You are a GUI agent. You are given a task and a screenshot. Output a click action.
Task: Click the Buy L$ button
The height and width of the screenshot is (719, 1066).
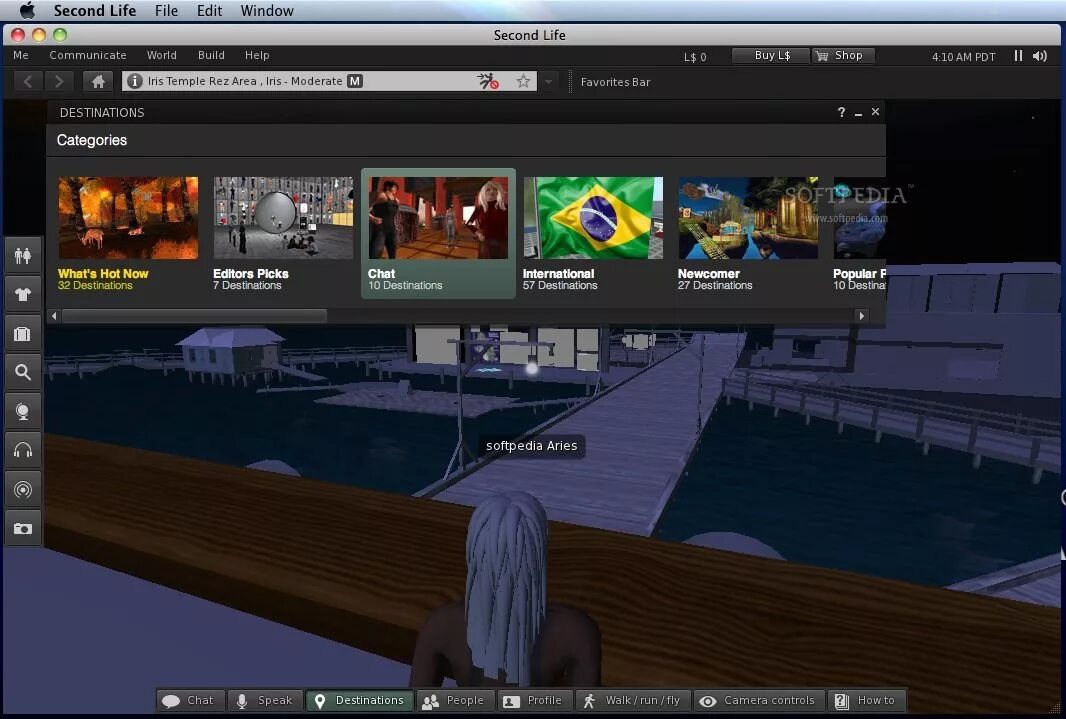pyautogui.click(x=772, y=56)
